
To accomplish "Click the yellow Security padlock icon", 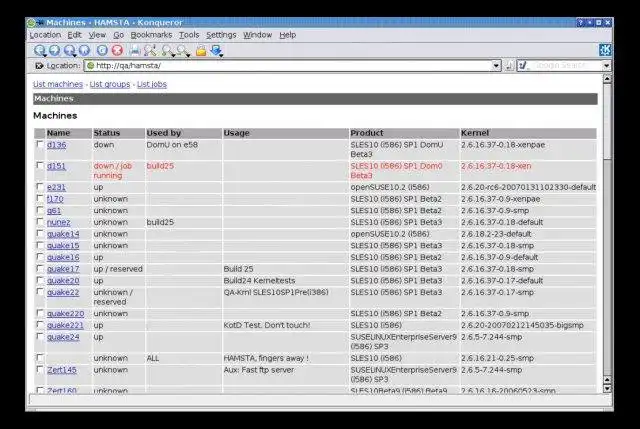I will coord(201,51).
